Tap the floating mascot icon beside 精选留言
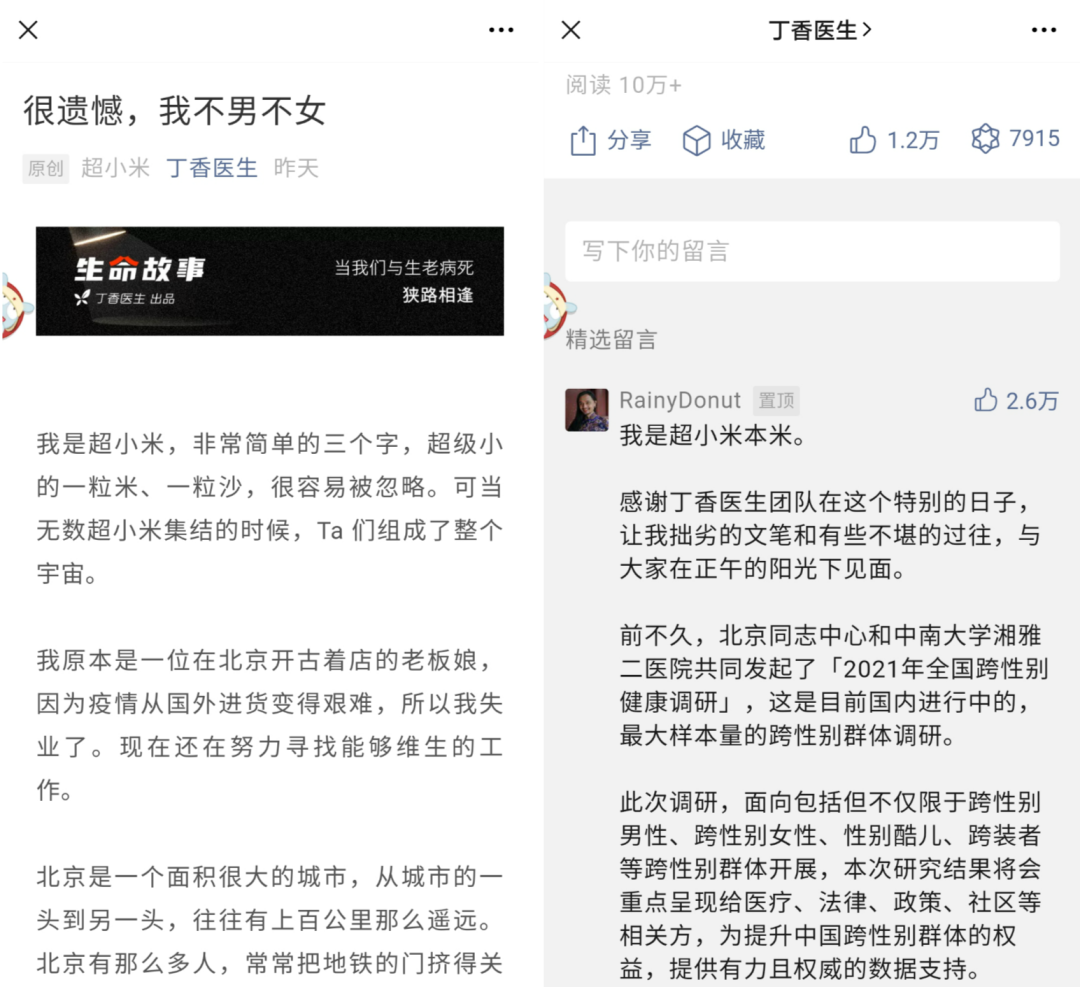This screenshot has height=987, width=1080. (x=558, y=305)
